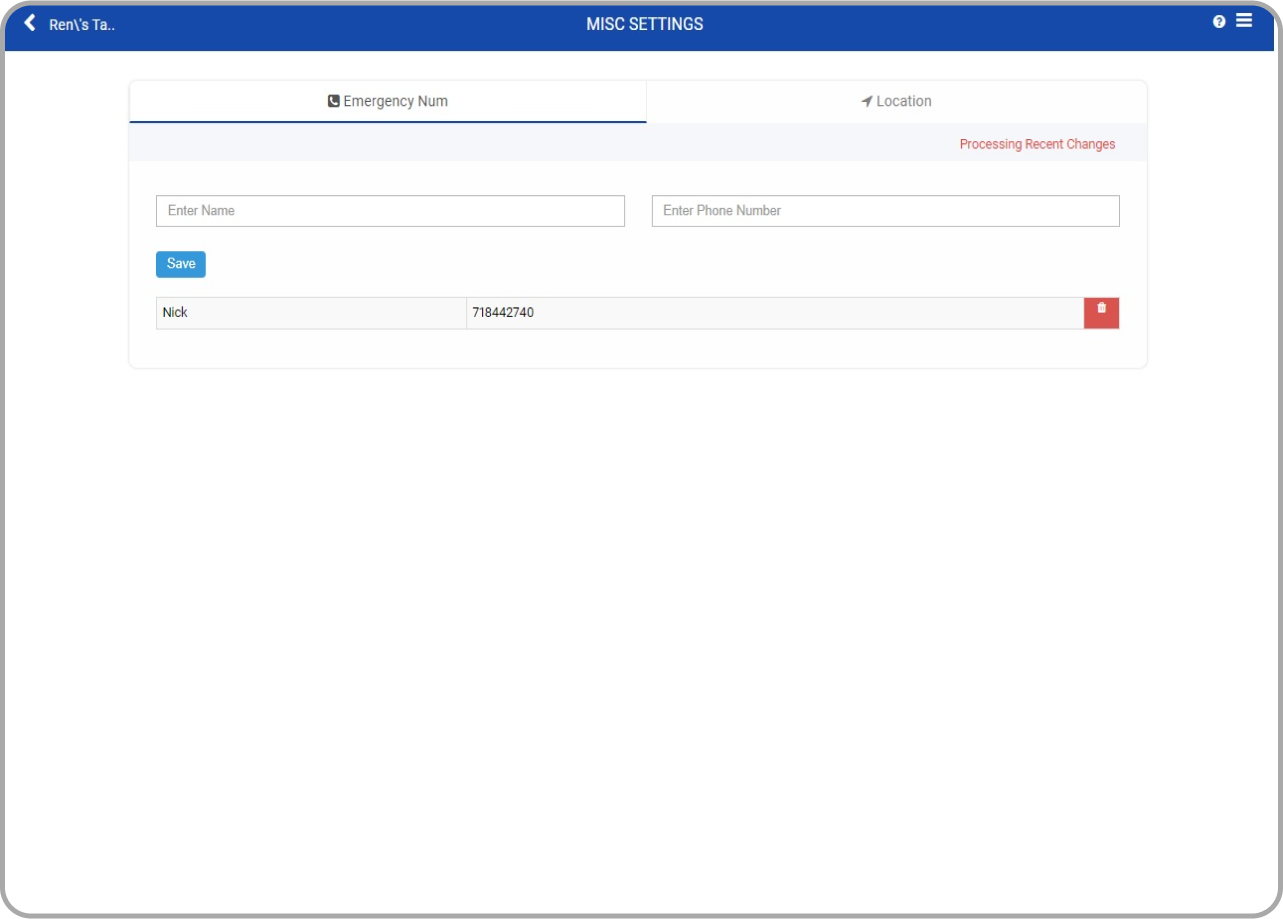Go back using the left chevron arrow

pos(30,23)
